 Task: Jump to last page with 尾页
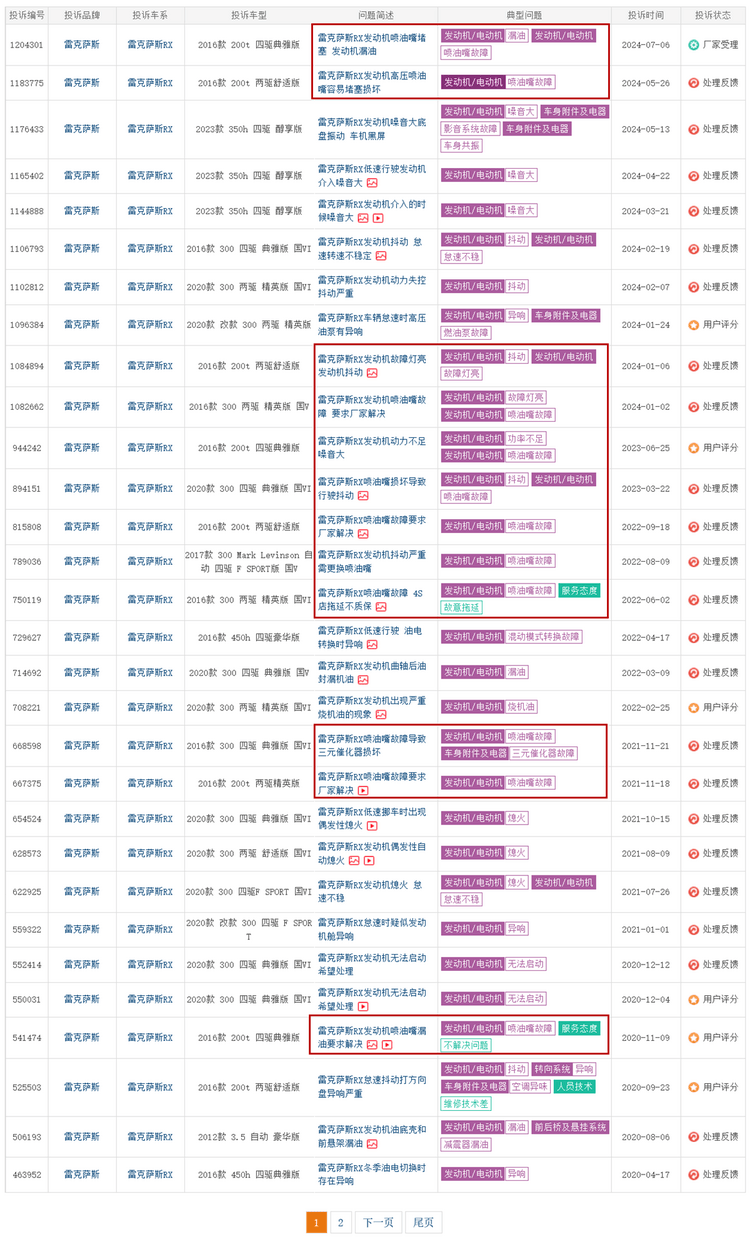point(424,1222)
